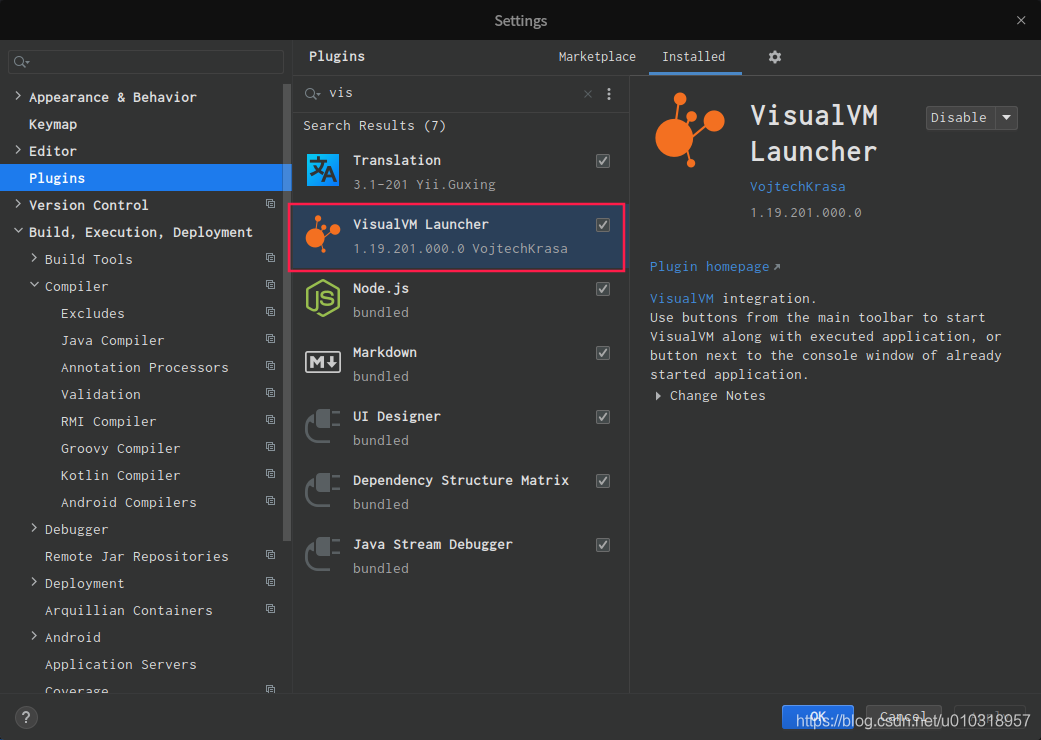Toggle the Translation plugin checkbox
Image resolution: width=1041 pixels, height=740 pixels.
(603, 161)
